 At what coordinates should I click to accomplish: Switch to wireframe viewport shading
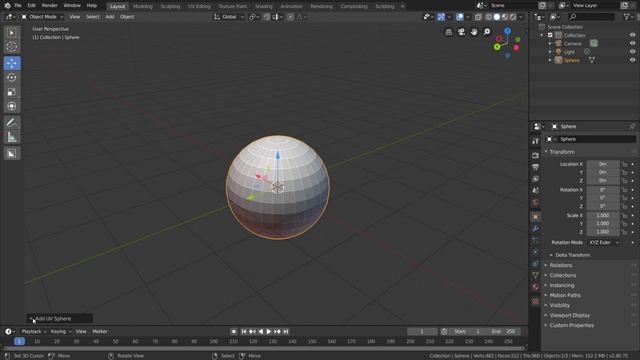[x=489, y=17]
